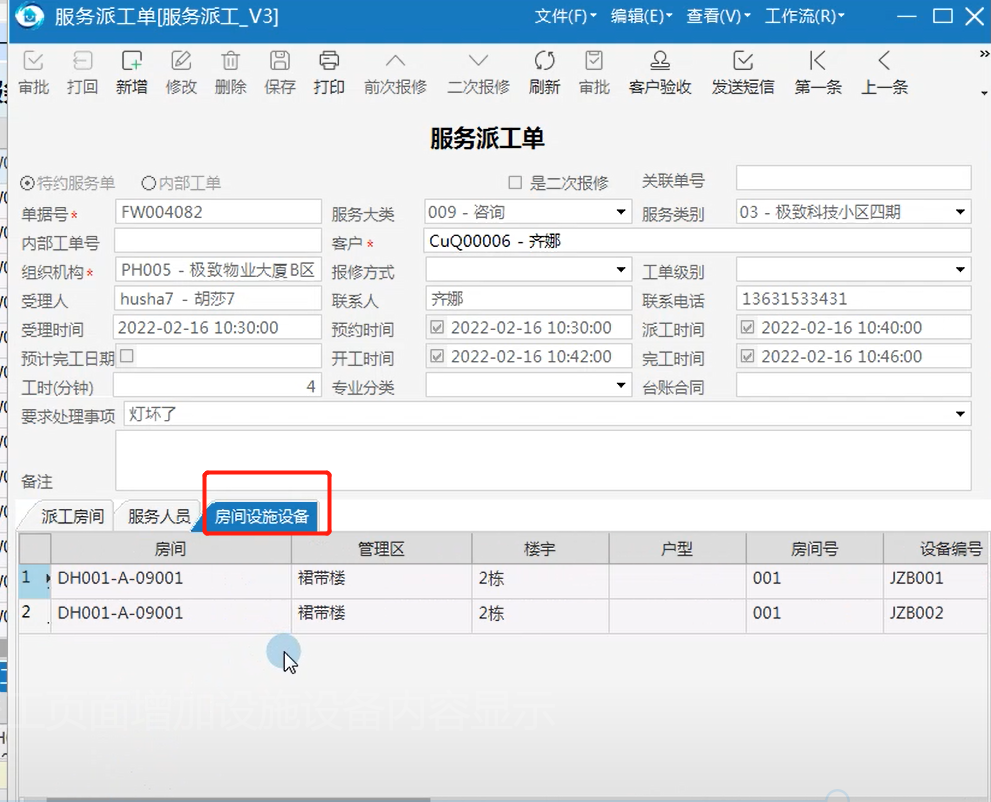Click cell JZB002 in row 2
991x802 pixels.
click(x=936, y=616)
